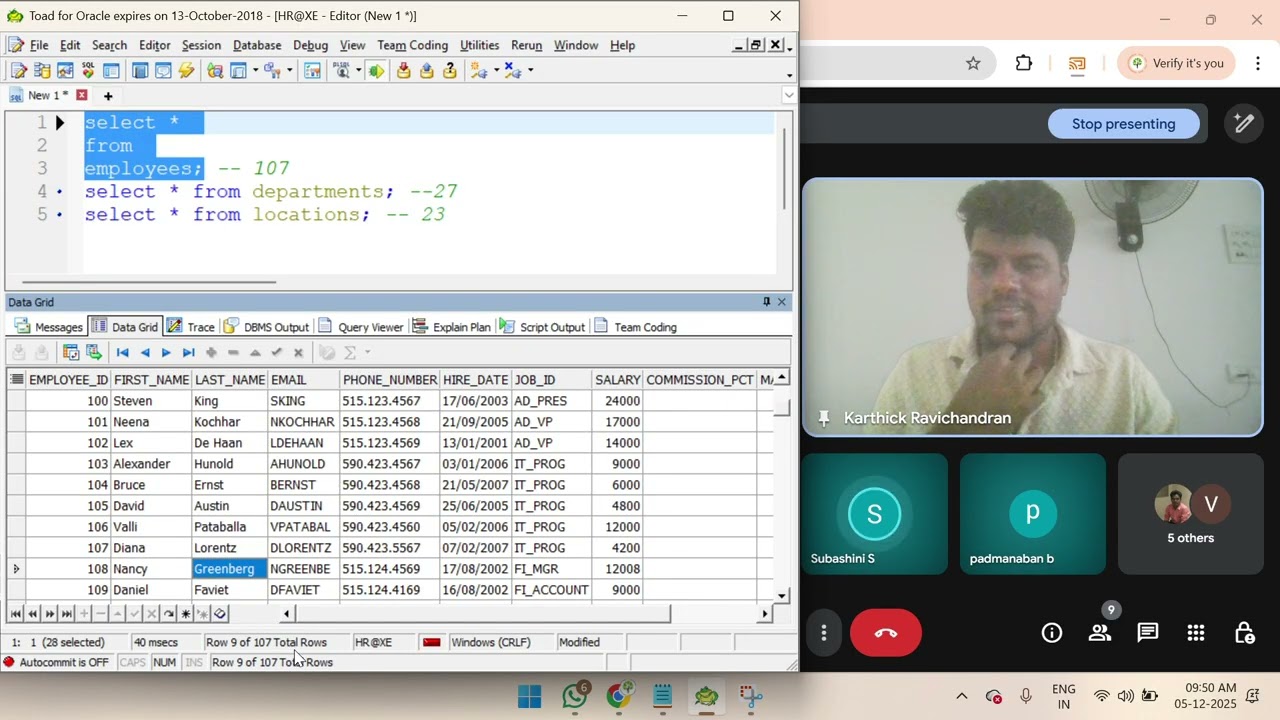Viewport: 1280px width, 720px height.
Task: Expand the sigma icon dropdown arrow
Action: [367, 352]
